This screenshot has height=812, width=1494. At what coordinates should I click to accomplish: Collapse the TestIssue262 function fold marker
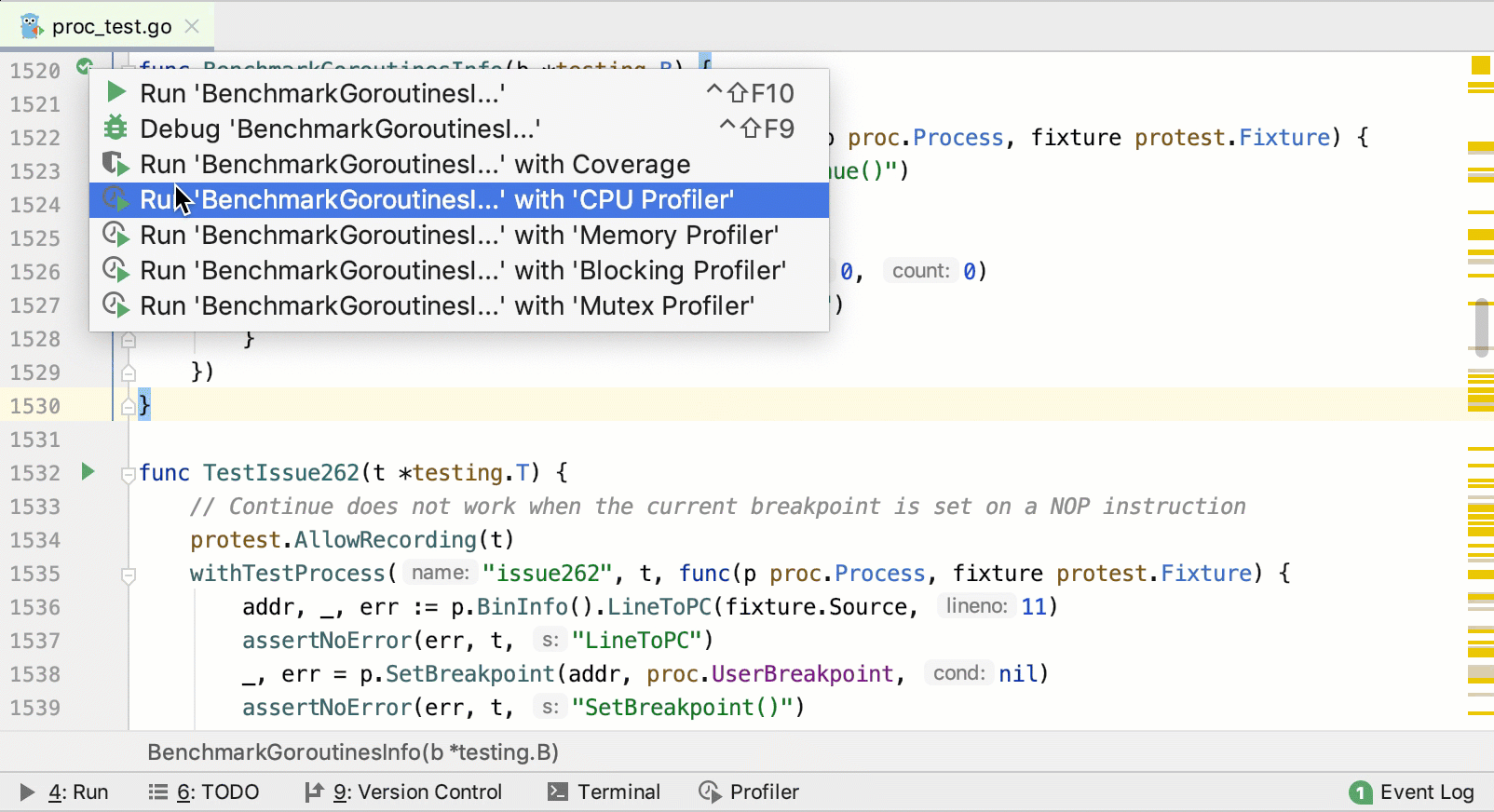(129, 474)
